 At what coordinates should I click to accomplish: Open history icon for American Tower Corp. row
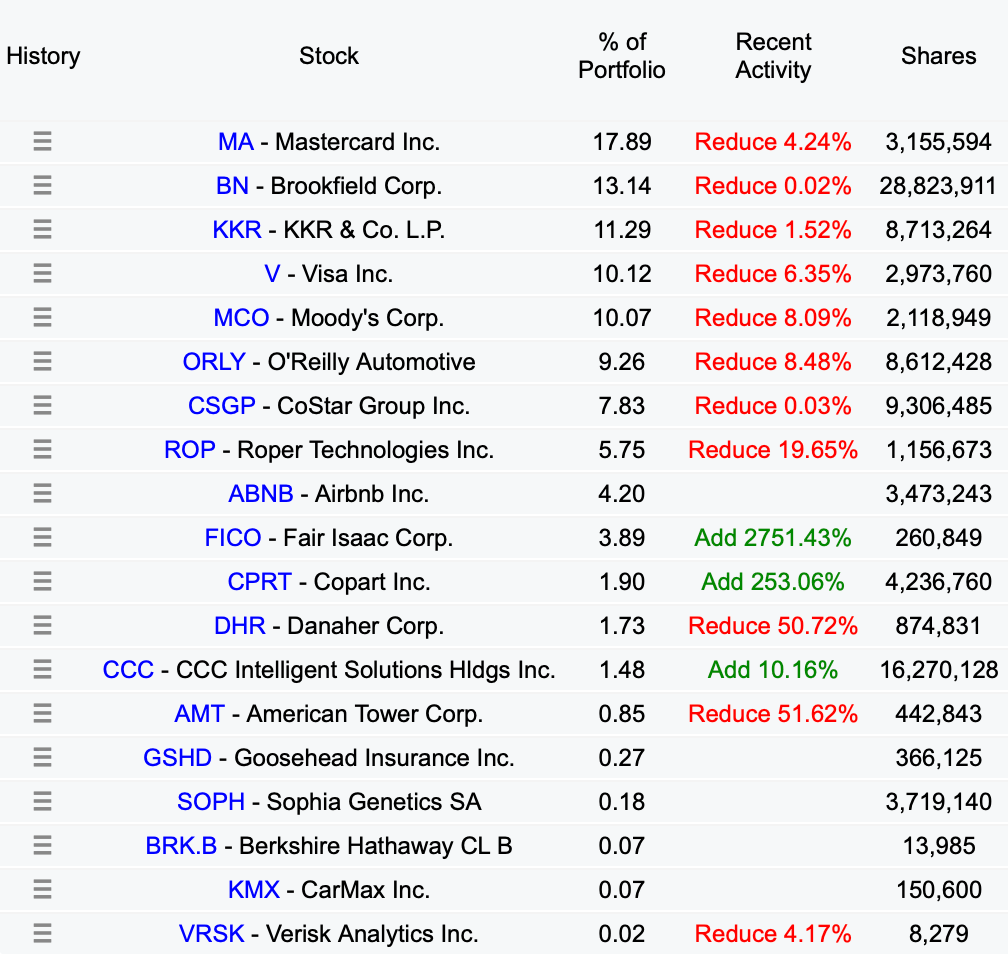pyautogui.click(x=42, y=714)
